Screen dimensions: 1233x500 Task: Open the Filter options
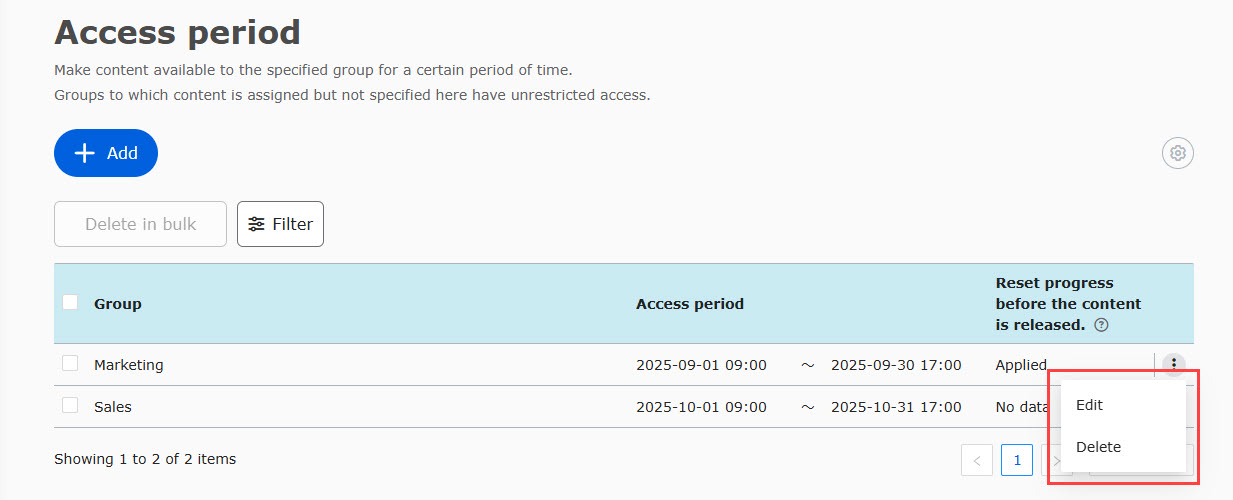pos(280,224)
